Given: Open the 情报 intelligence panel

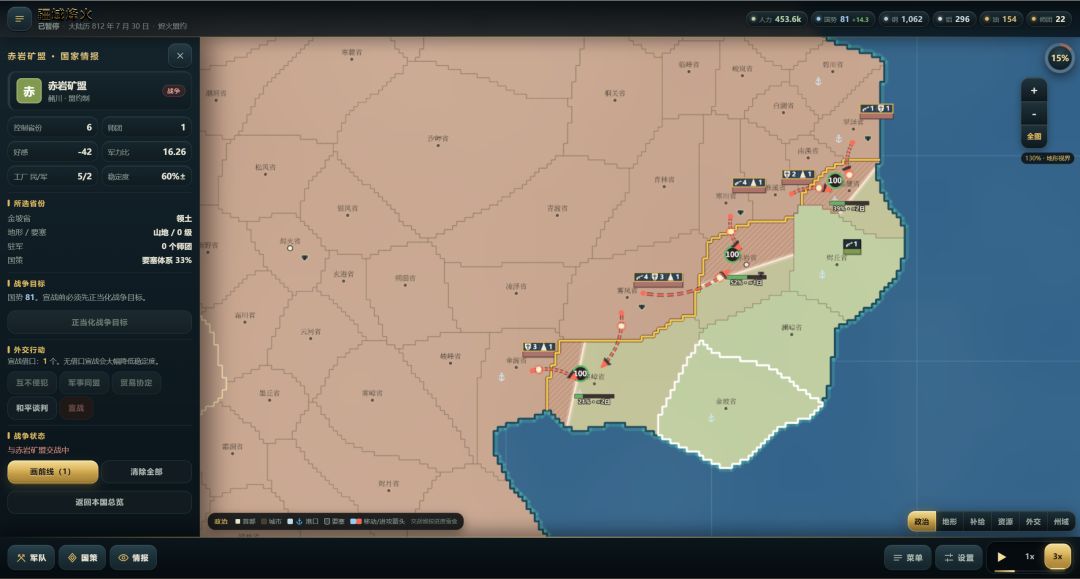Looking at the screenshot, I should click(x=134, y=558).
